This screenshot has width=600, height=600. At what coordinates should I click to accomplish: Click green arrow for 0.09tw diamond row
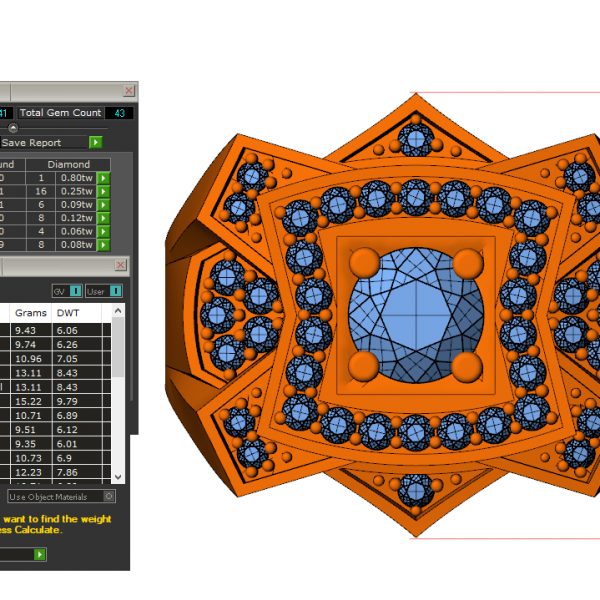pos(102,204)
